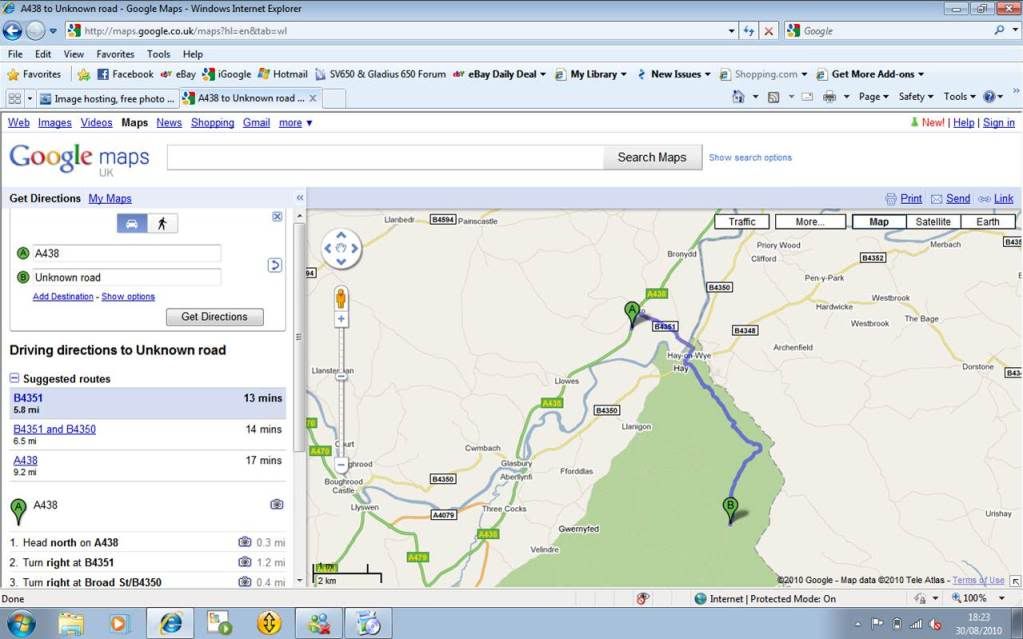Screen dimensions: 1023x639
Task: Click the RSS feeds icon
Action: 773,97
